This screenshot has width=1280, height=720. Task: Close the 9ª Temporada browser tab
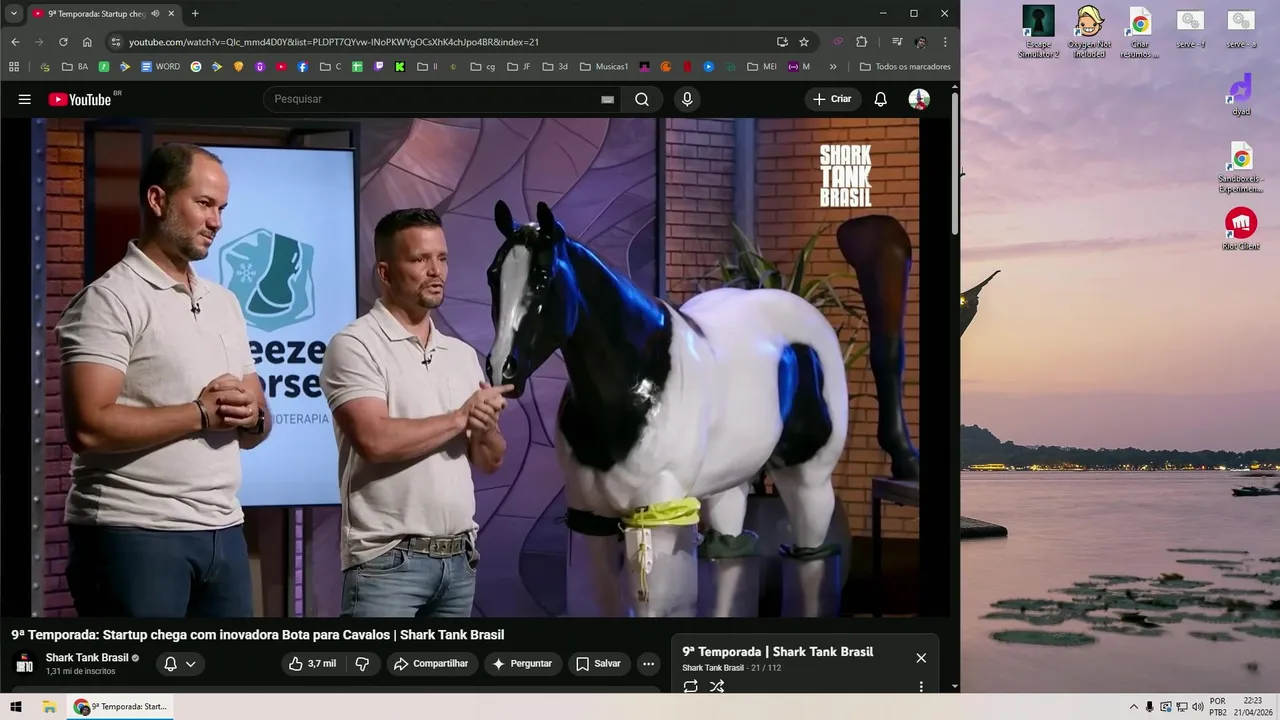tap(171, 14)
